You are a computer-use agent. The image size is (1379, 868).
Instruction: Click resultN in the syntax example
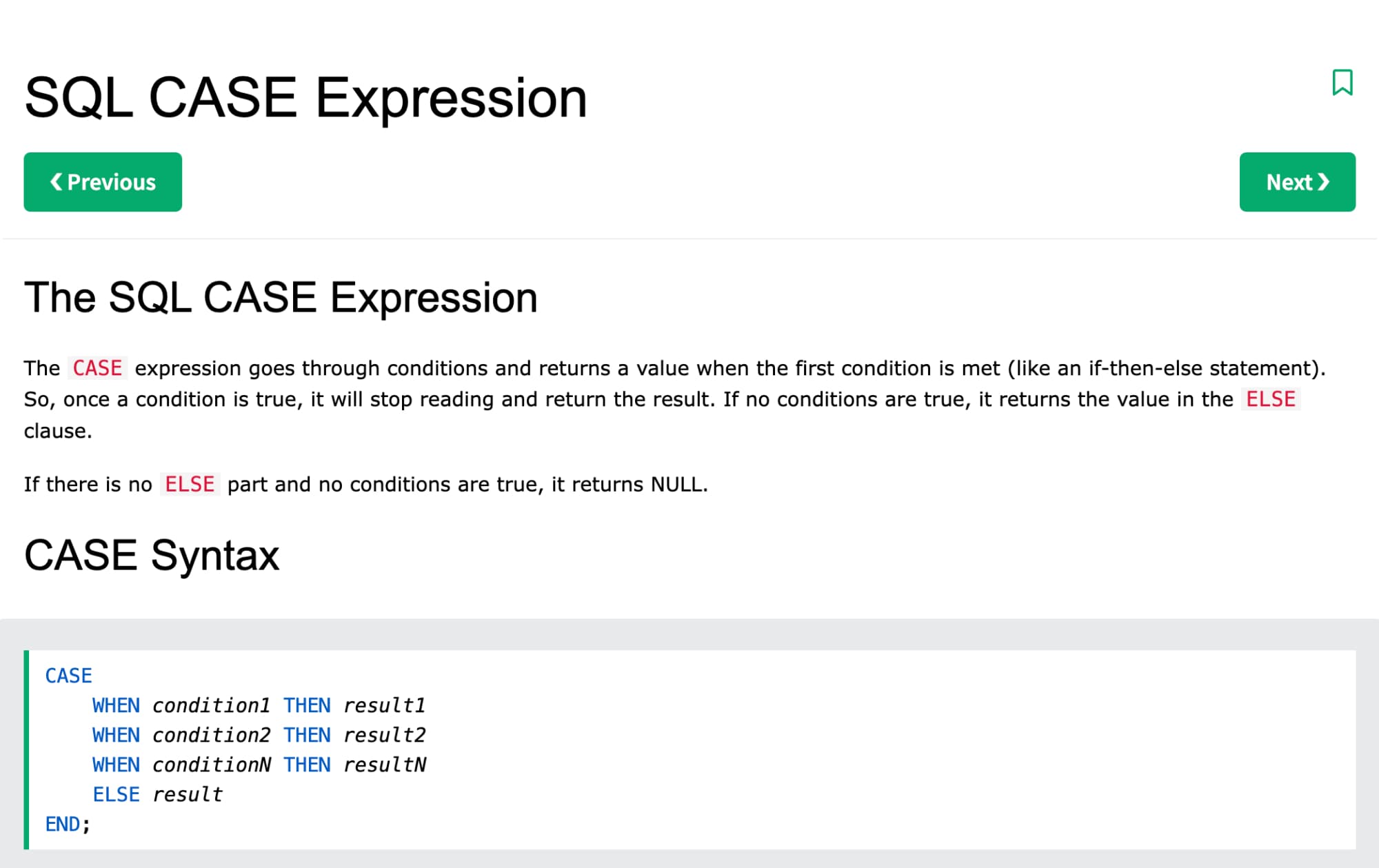pos(384,765)
